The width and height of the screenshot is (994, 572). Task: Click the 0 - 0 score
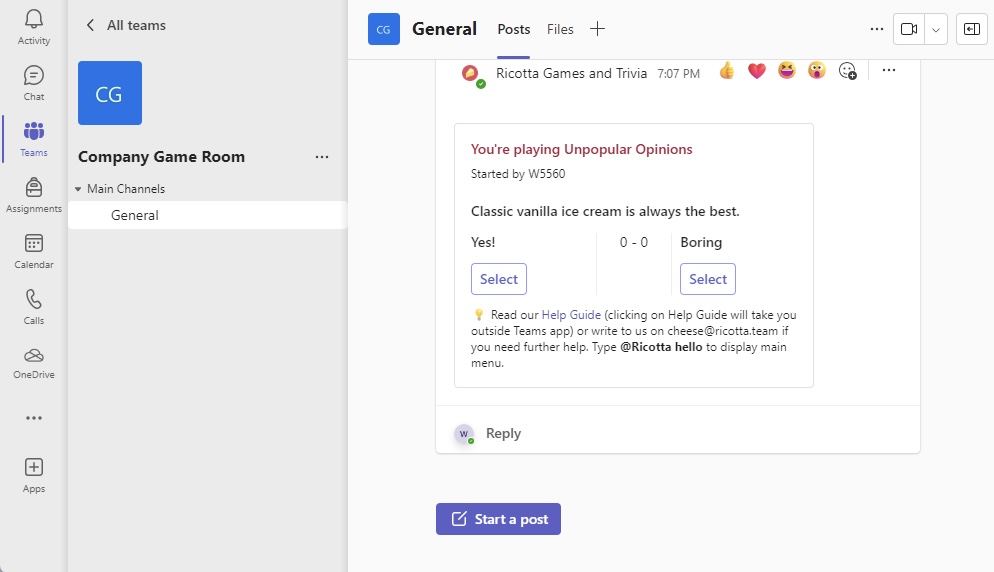click(634, 242)
